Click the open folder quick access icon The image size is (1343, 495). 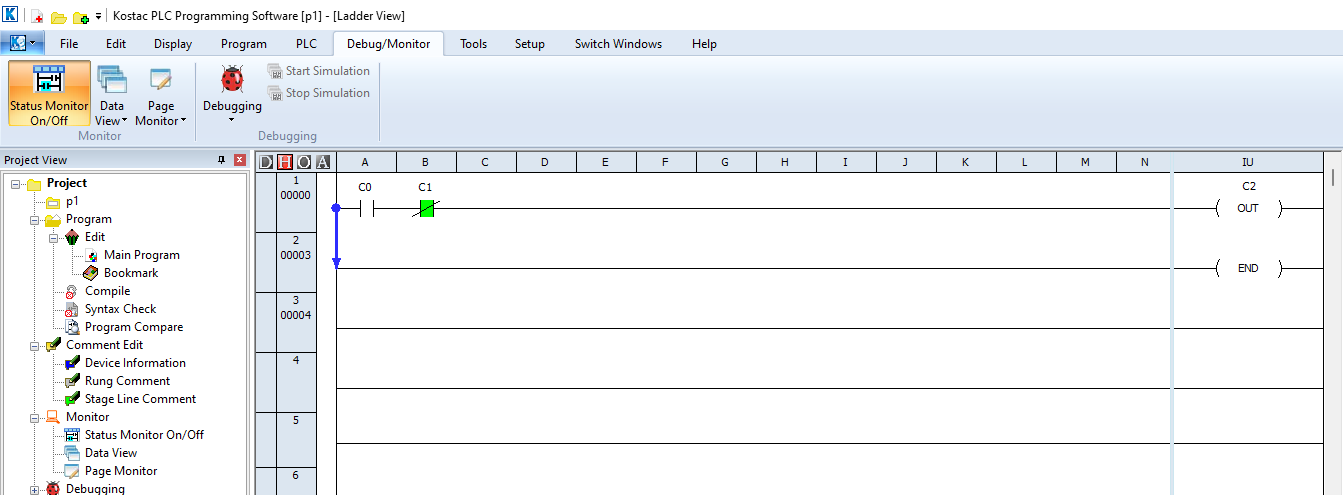point(59,16)
